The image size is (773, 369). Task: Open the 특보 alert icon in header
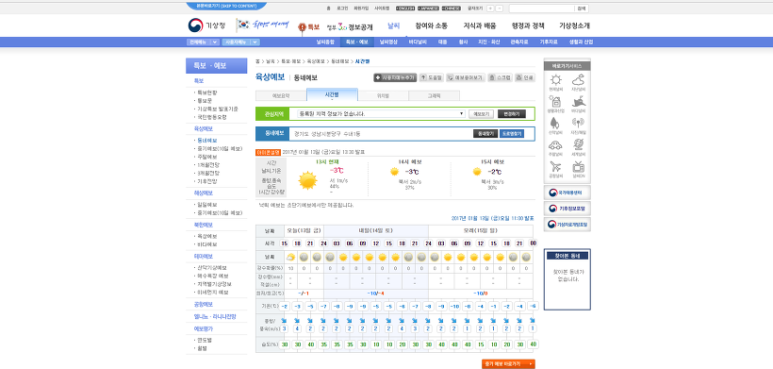309,27
